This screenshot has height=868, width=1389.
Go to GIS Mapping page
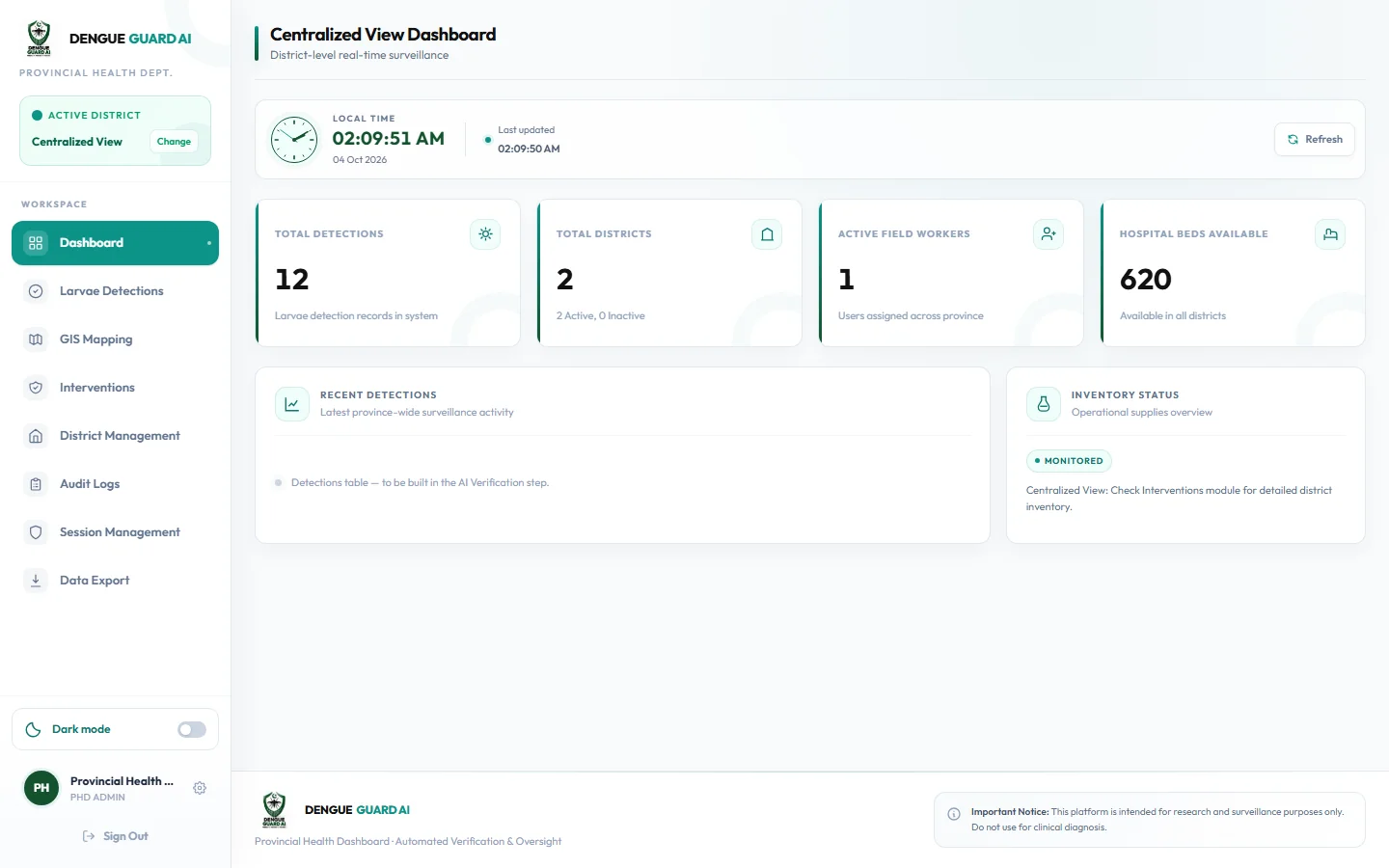click(115, 339)
